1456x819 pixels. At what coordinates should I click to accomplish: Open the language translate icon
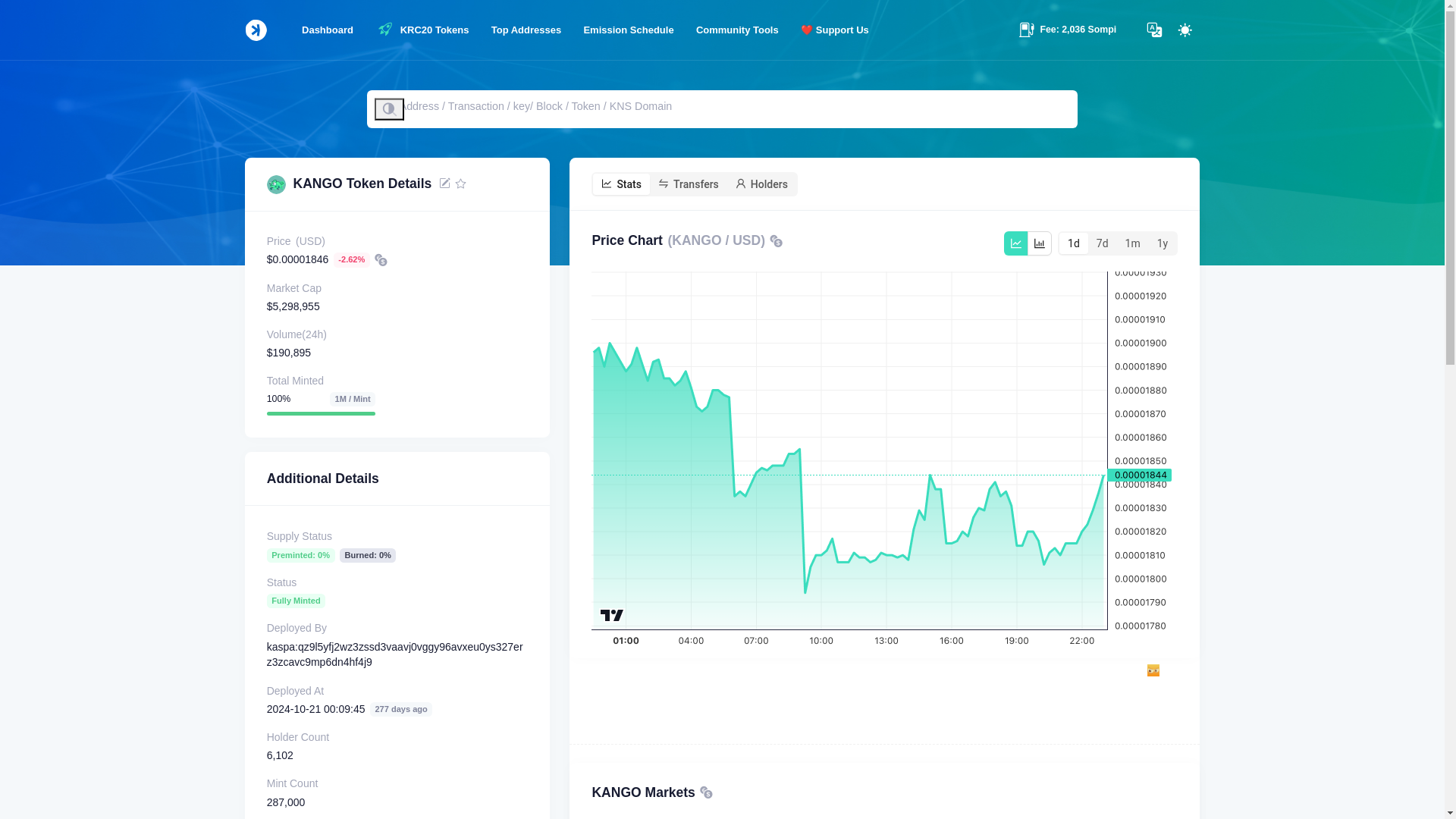(x=1154, y=30)
